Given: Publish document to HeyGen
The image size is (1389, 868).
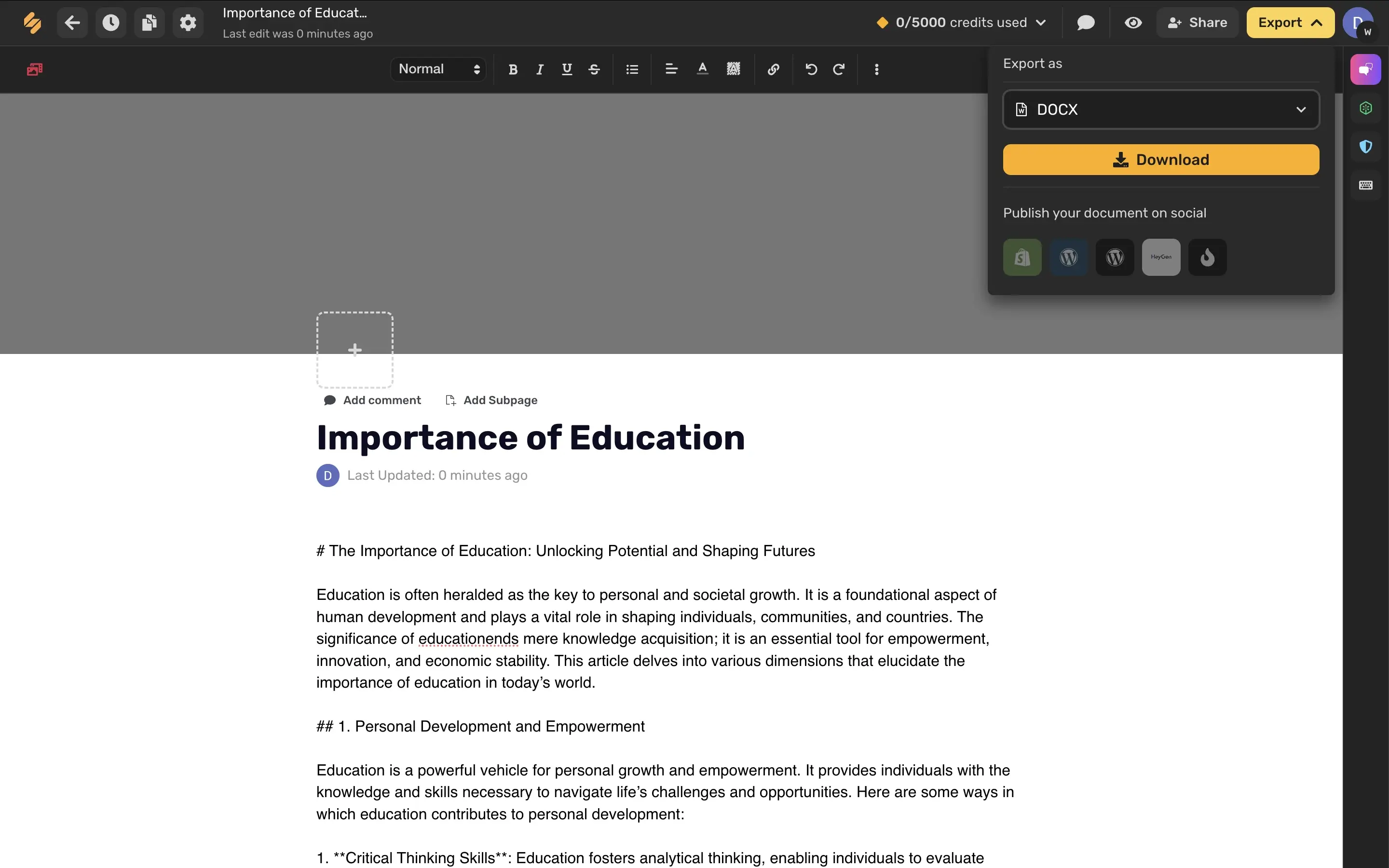Looking at the screenshot, I should click(1161, 257).
